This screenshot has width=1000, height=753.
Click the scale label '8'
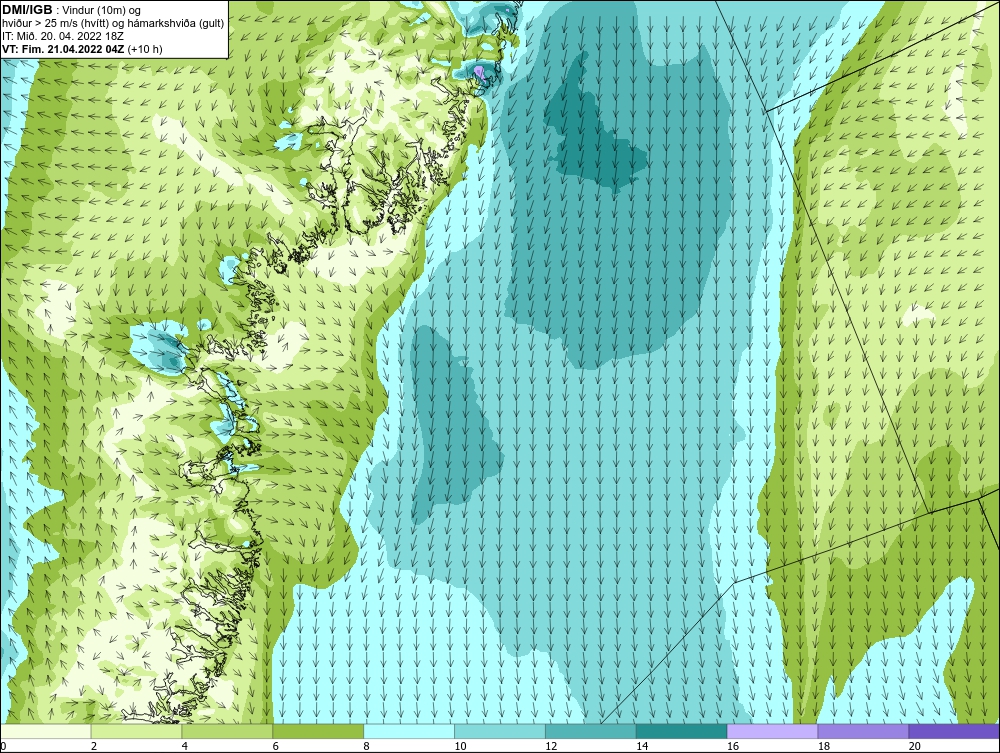(367, 746)
